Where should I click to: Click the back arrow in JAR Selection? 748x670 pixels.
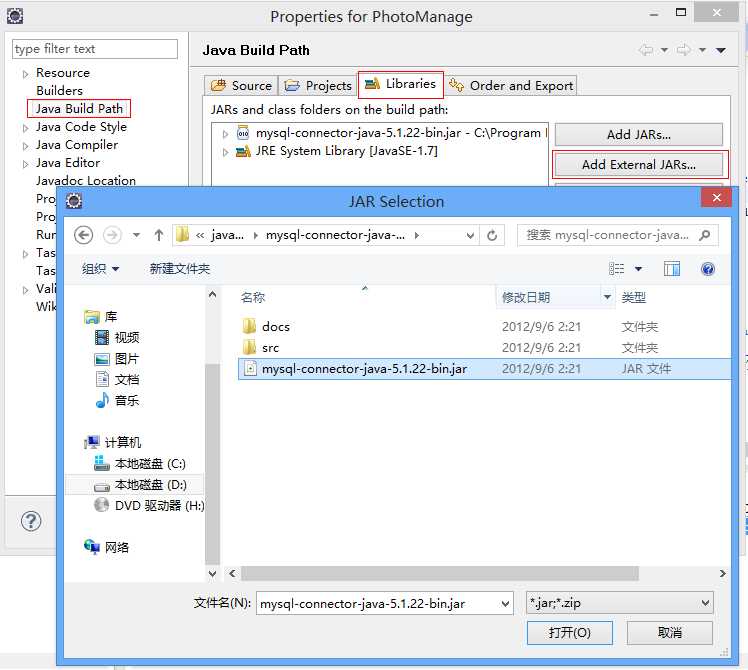pyautogui.click(x=83, y=235)
